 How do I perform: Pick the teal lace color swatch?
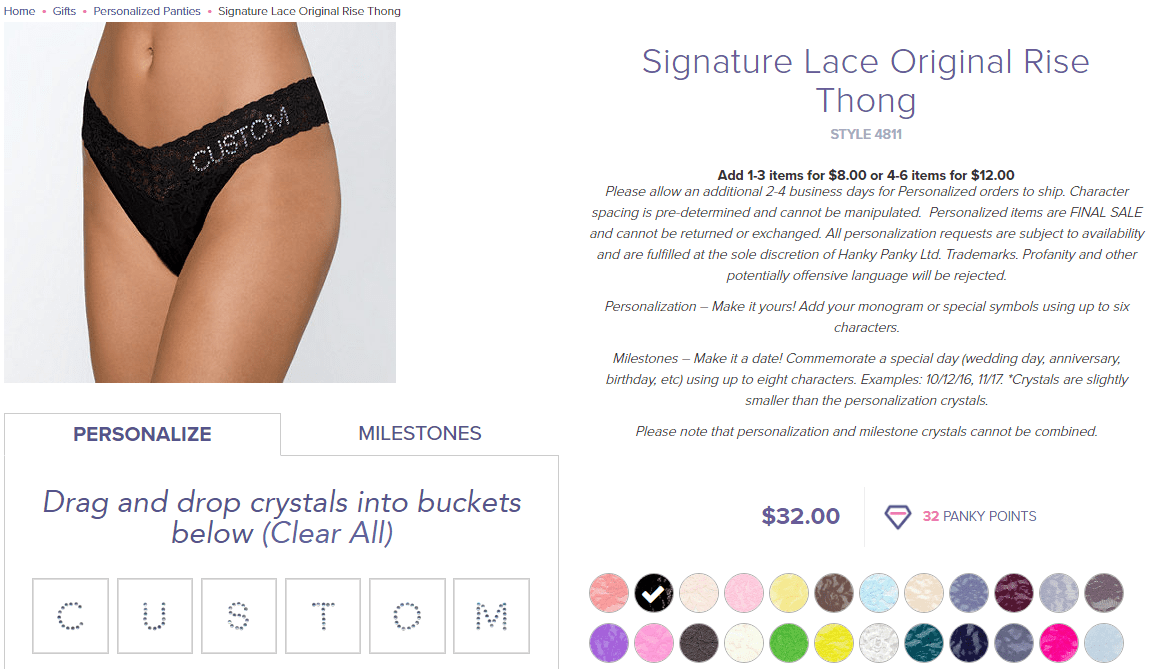pos(924,642)
